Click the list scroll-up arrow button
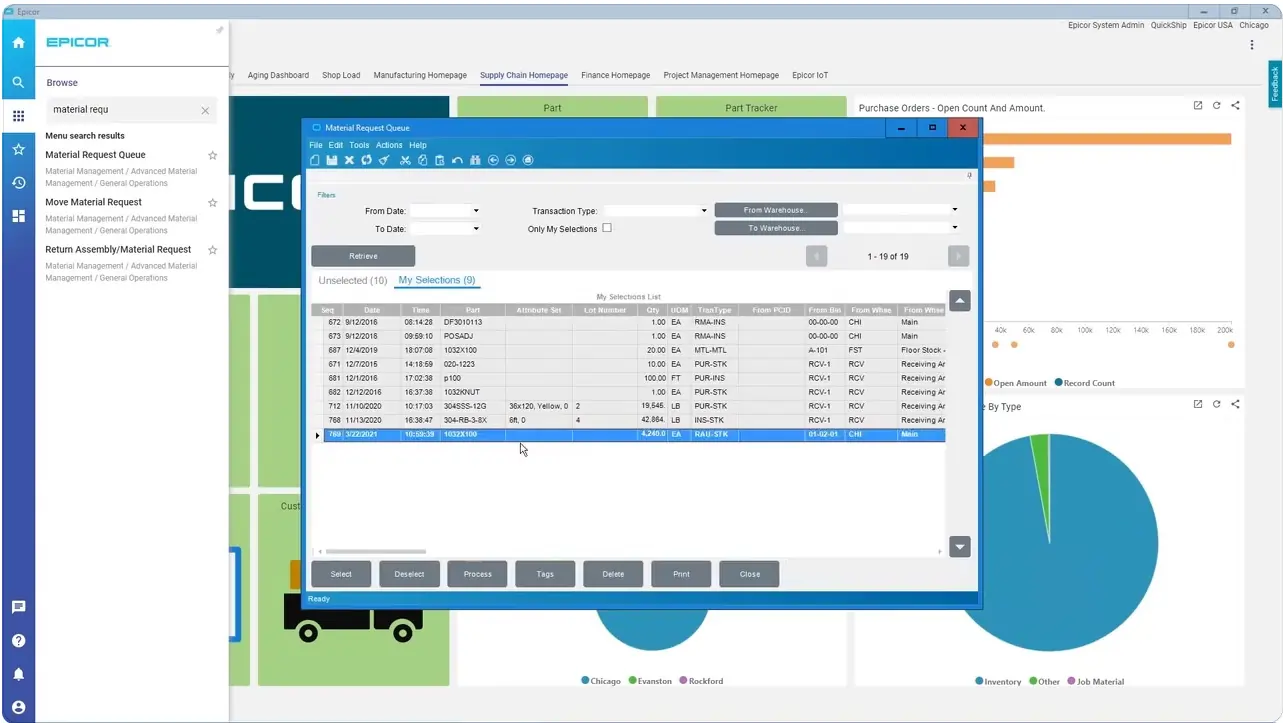The width and height of the screenshot is (1283, 723). click(960, 300)
